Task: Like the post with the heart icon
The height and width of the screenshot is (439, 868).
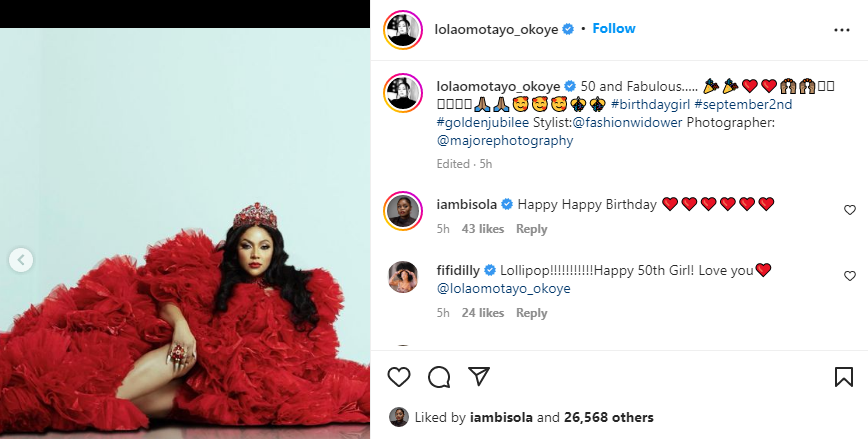Action: [x=399, y=376]
